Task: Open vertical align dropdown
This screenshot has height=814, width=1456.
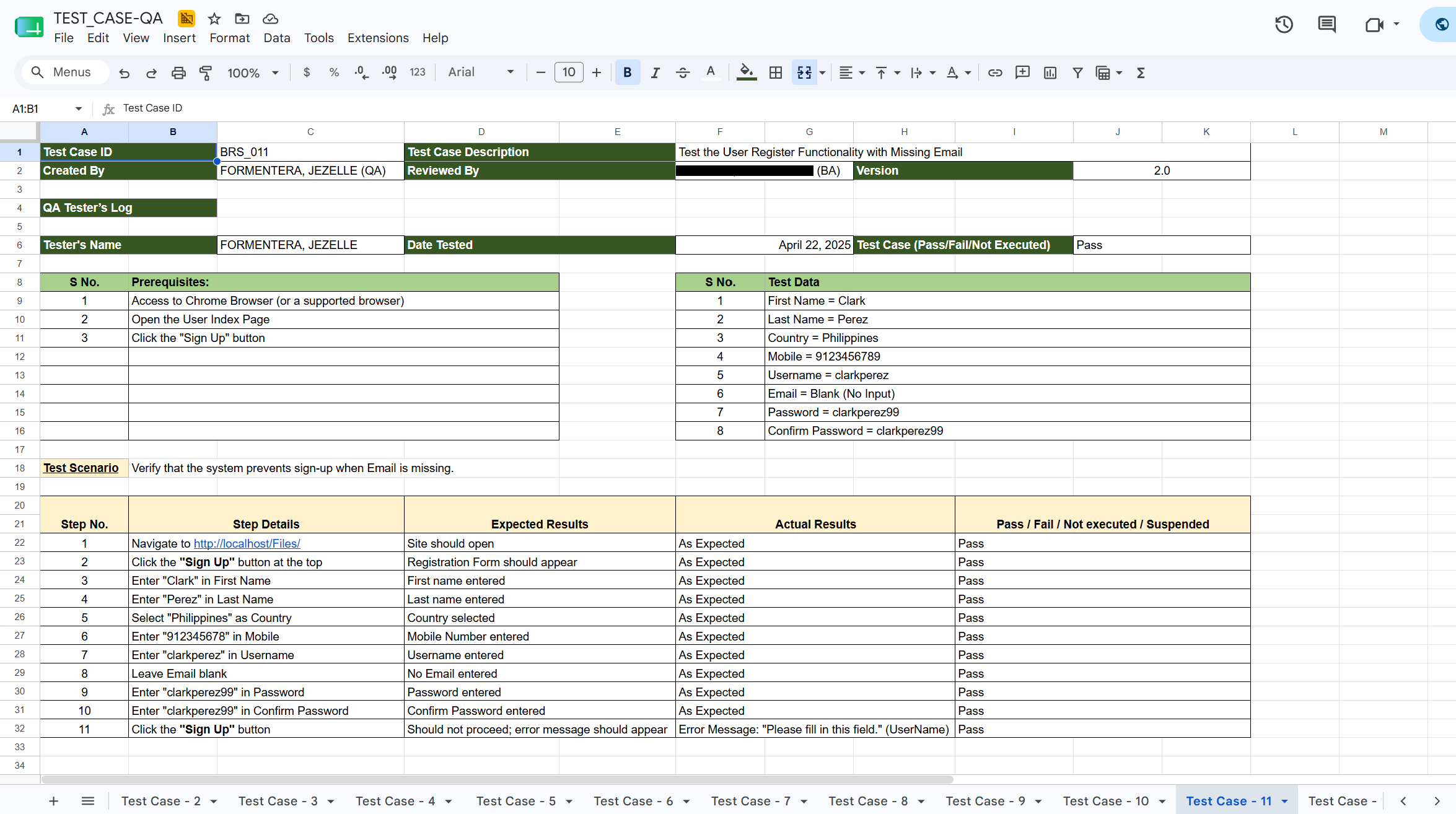Action: [x=887, y=73]
